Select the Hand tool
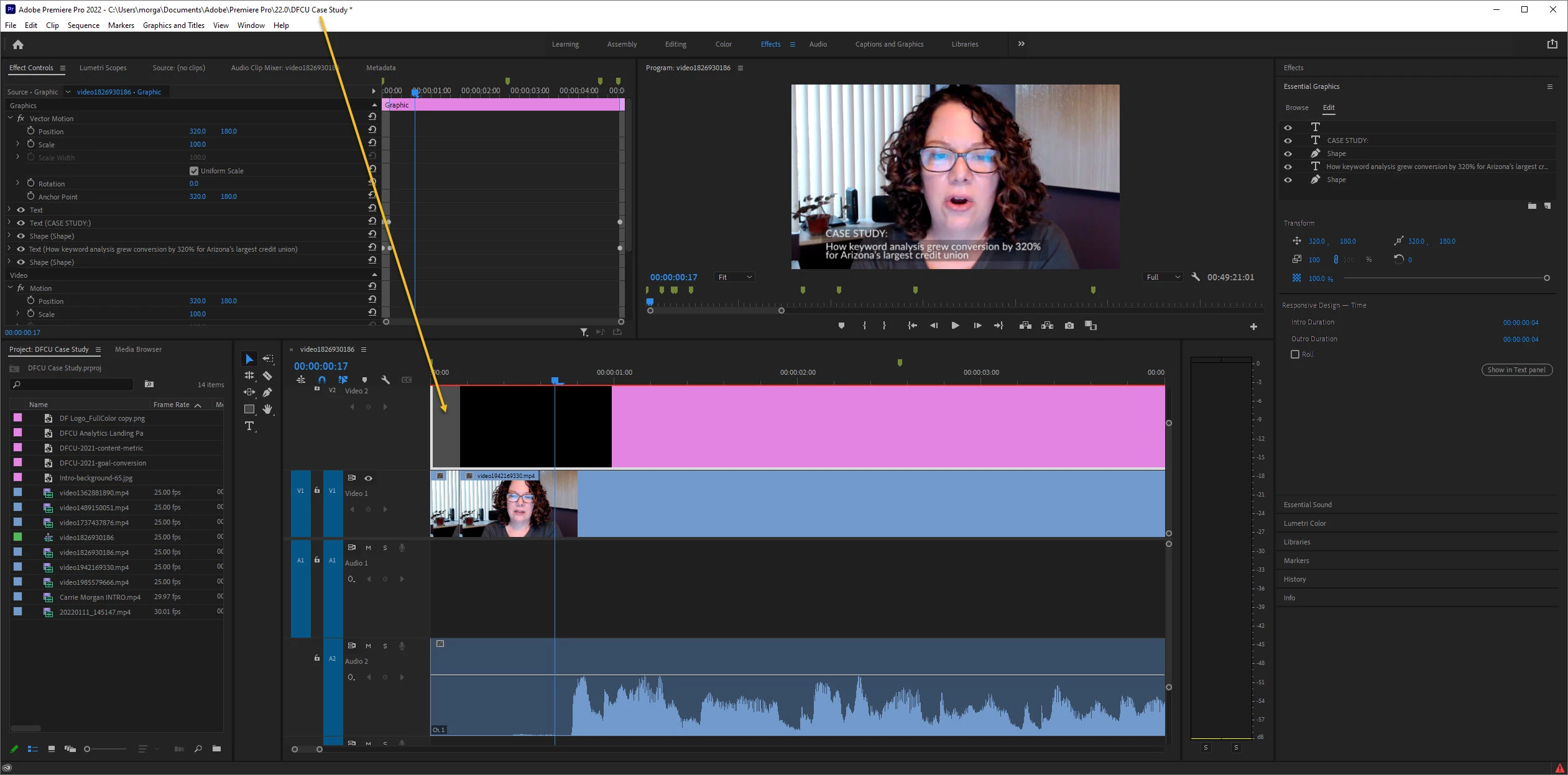The height and width of the screenshot is (775, 1568). 267,409
